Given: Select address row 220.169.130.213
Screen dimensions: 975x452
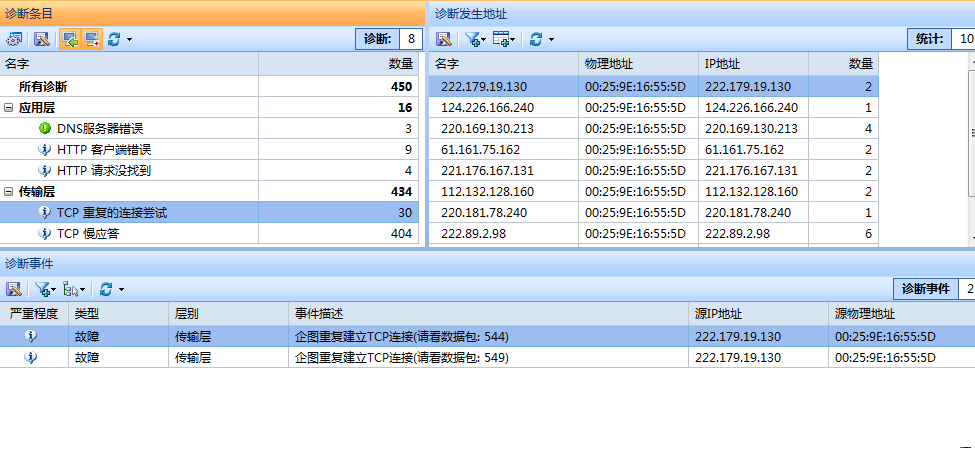Looking at the screenshot, I should point(654,129).
